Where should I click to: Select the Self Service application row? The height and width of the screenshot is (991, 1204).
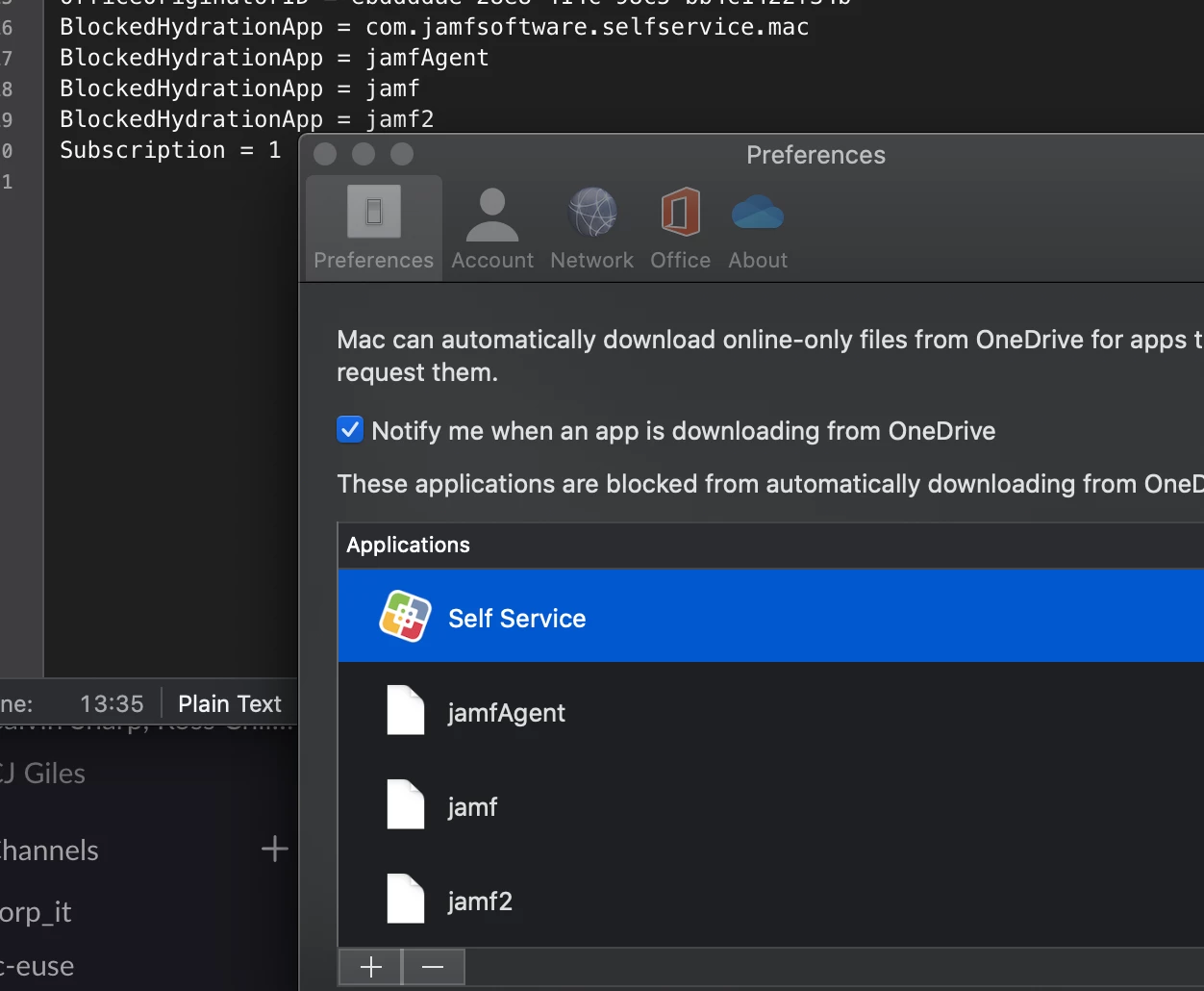[771, 616]
